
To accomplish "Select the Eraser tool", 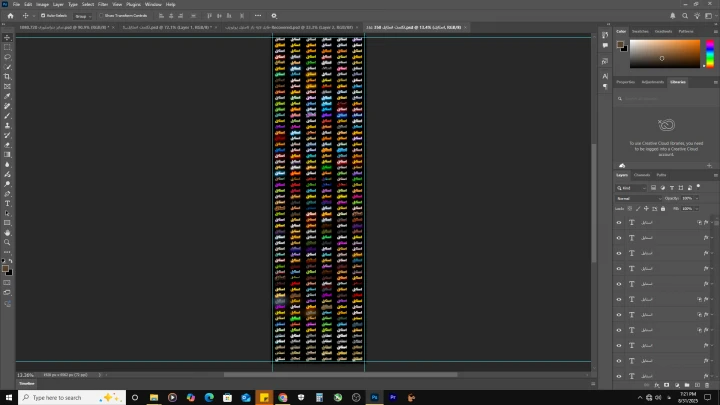I will 7,145.
